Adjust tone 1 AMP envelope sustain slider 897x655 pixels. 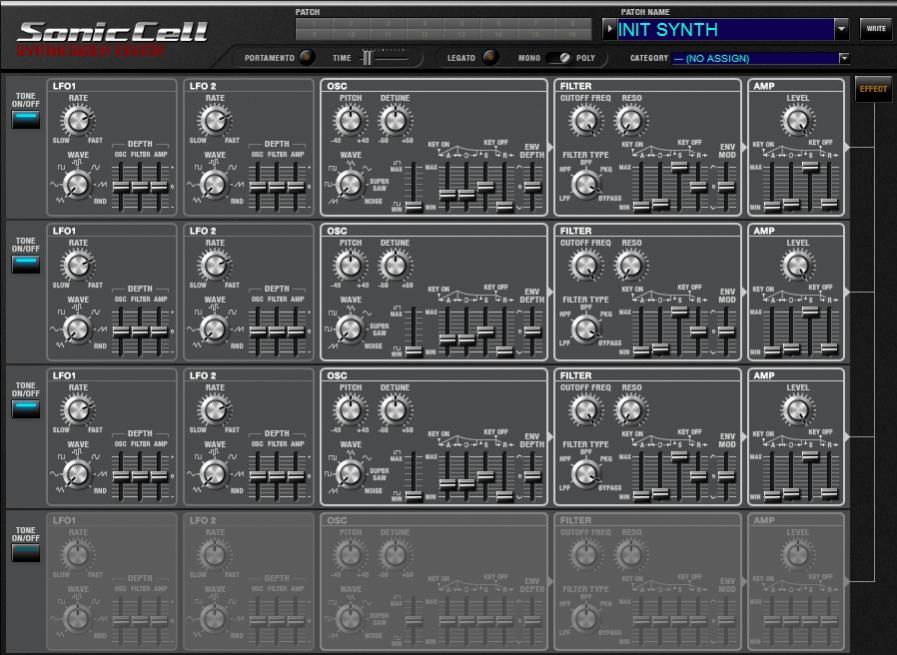[810, 166]
